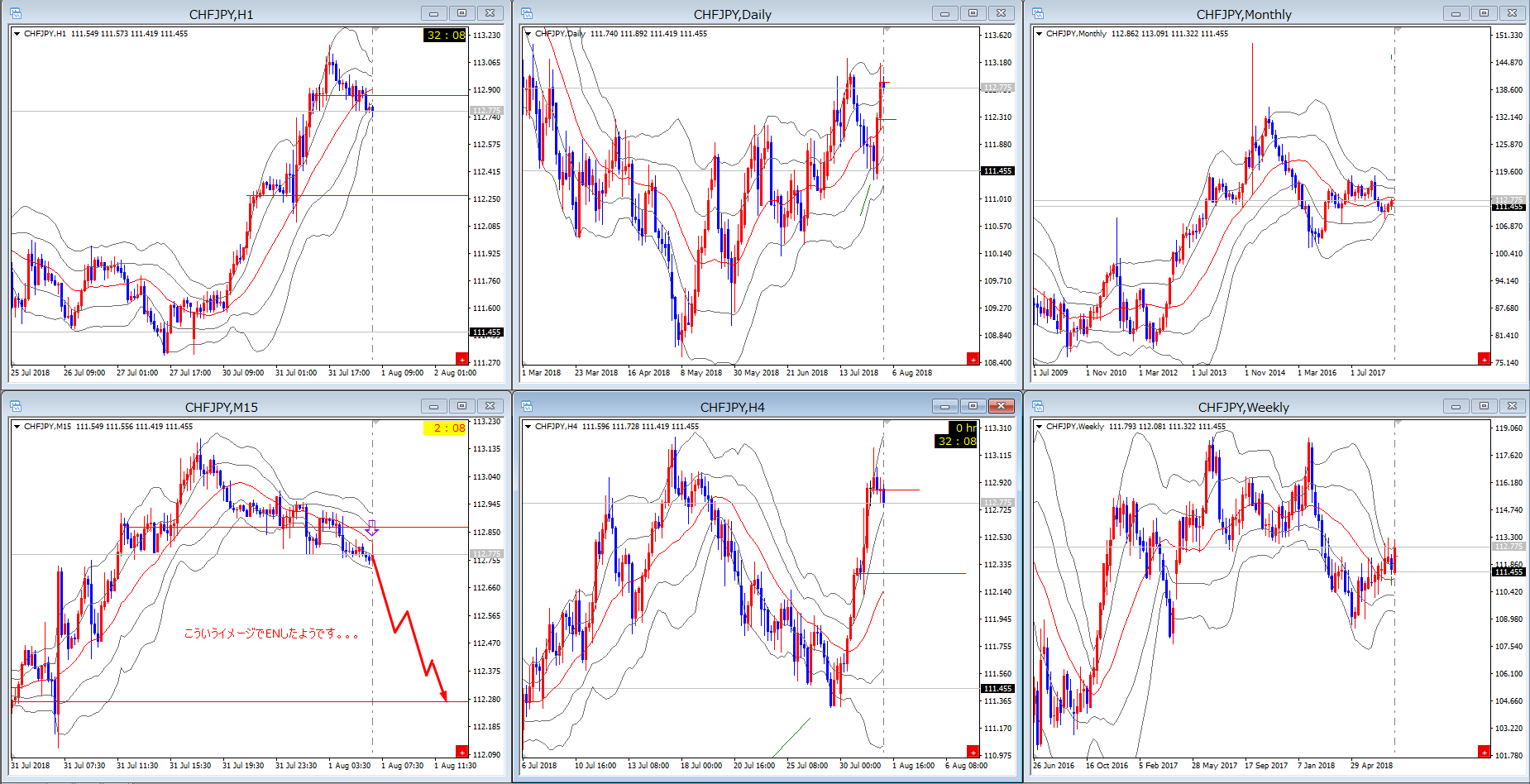Click the purple down arrow on M15 chart
This screenshot has height=784, width=1530.
(372, 528)
